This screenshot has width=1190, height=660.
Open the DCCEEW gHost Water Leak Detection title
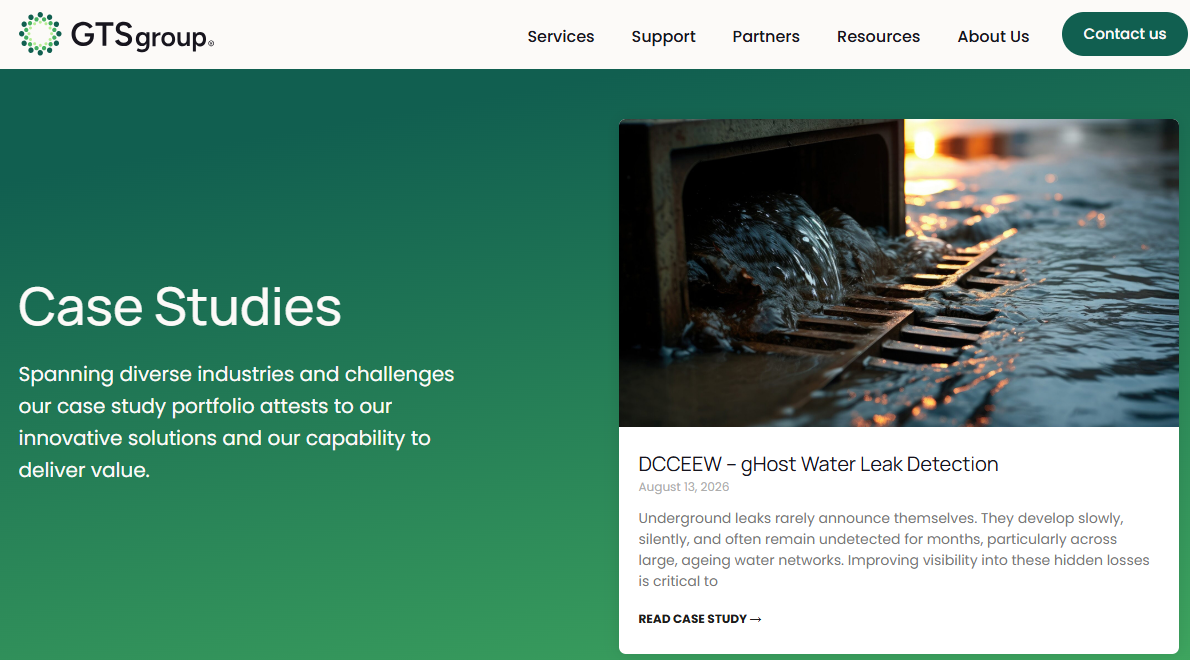818,464
